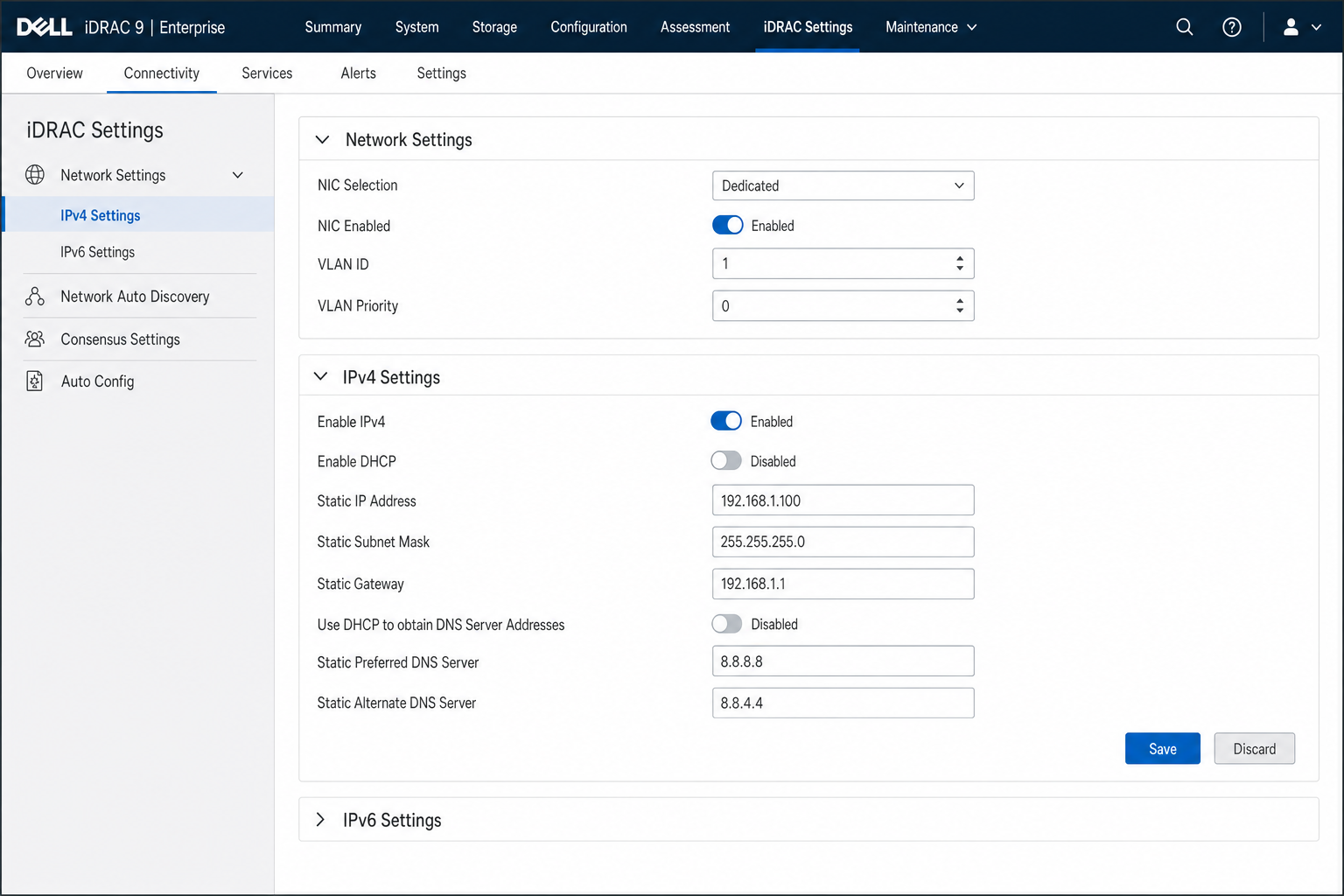The width and height of the screenshot is (1344, 896).
Task: Open the Storage top menu
Action: point(494,27)
